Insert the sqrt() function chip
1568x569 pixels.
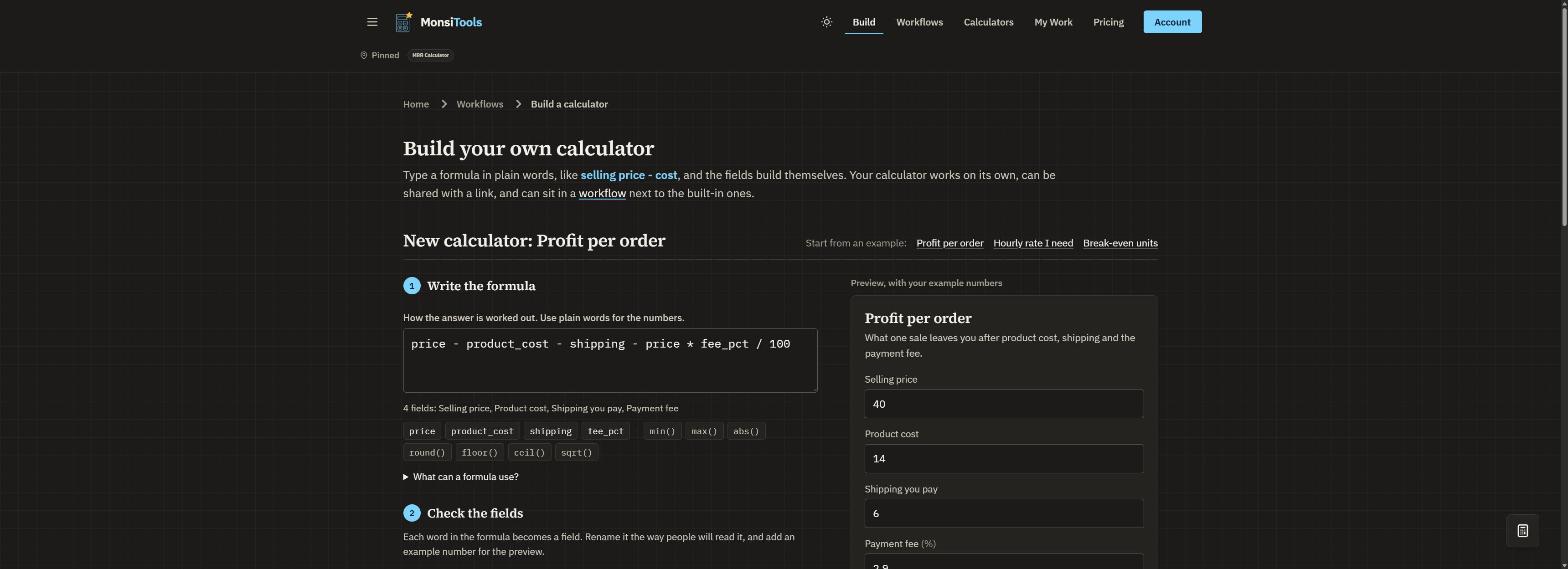pos(576,452)
